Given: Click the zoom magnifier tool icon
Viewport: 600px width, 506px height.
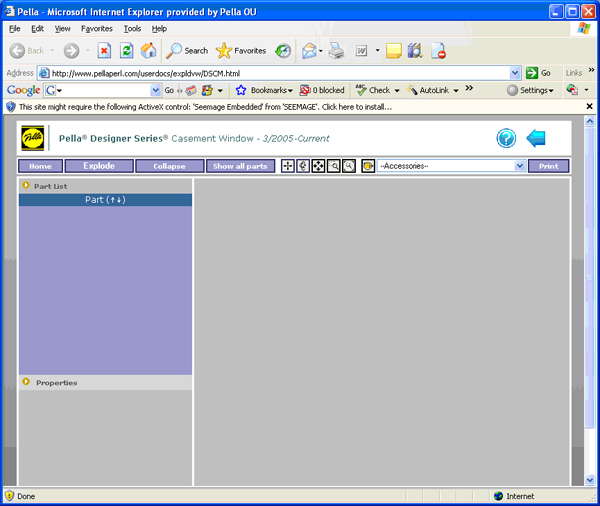Looking at the screenshot, I should [349, 166].
